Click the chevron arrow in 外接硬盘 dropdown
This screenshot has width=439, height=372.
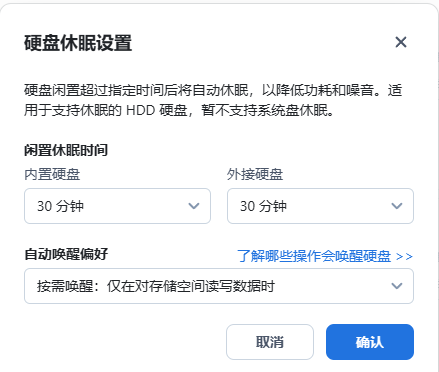(396, 206)
